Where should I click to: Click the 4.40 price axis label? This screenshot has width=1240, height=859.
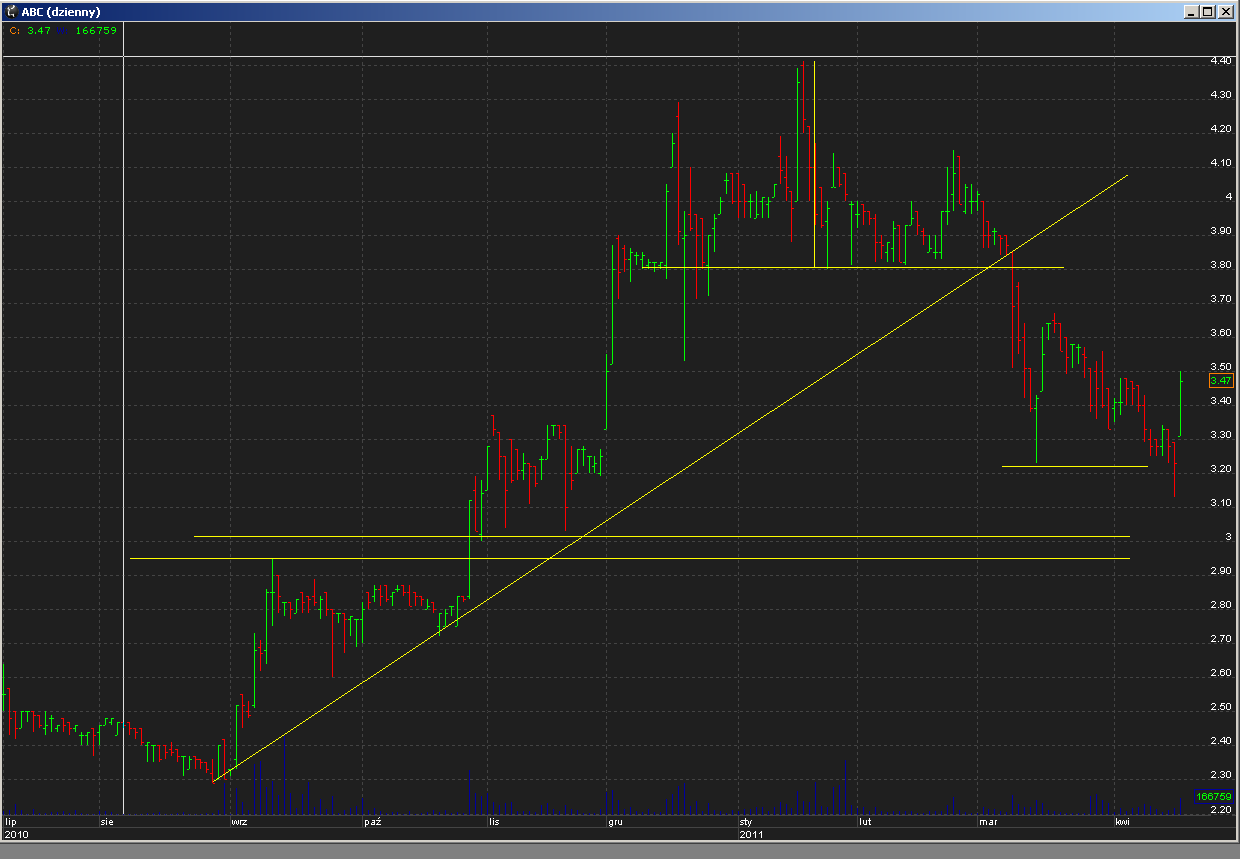[x=1220, y=61]
